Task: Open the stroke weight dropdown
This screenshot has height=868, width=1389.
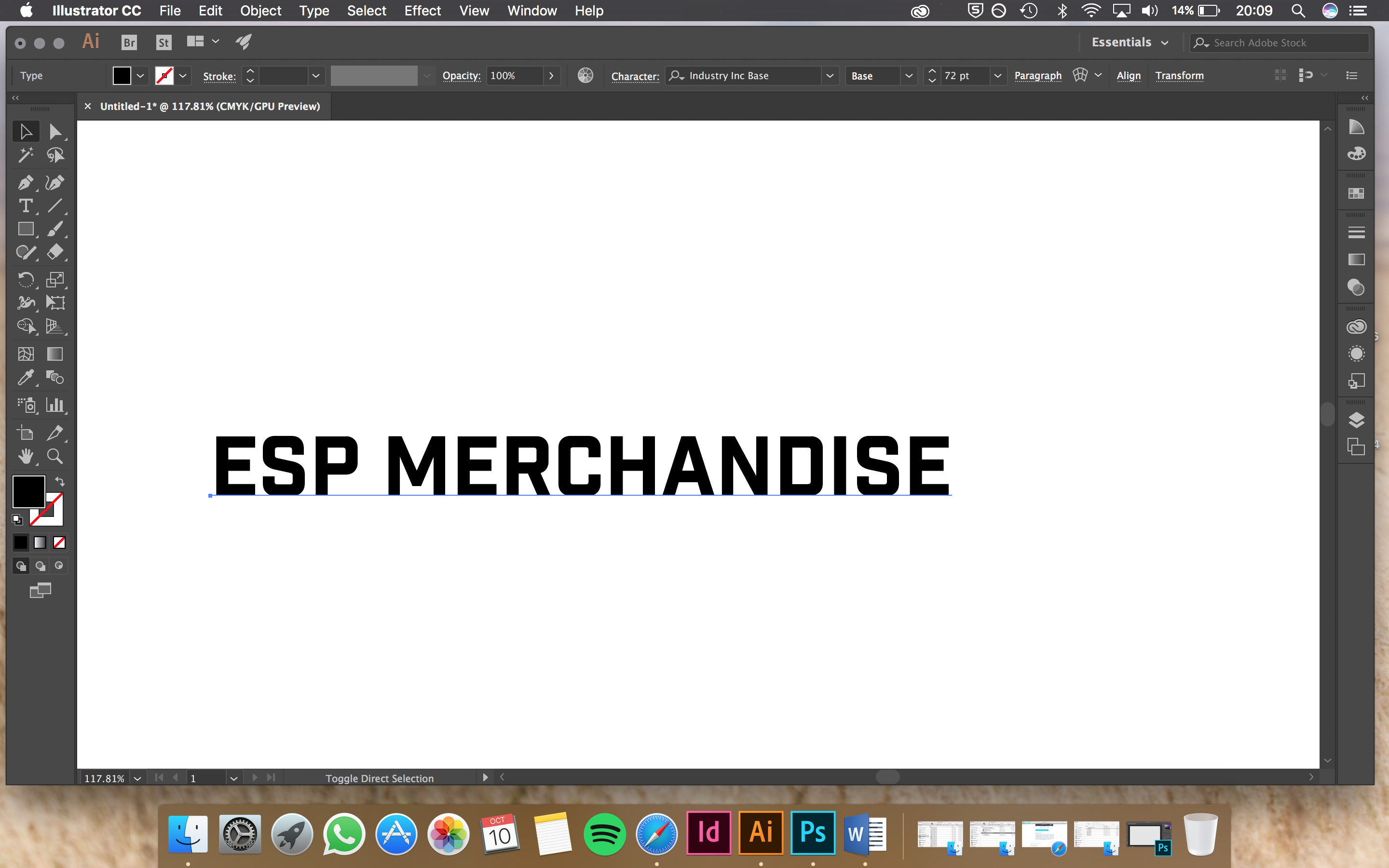Action: click(316, 75)
